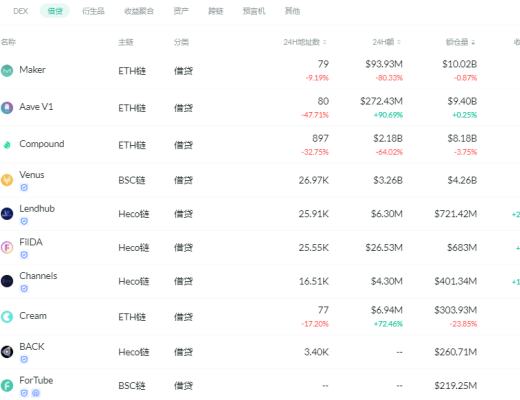
Task: Click the shield badge under BACK
Action: [24, 359]
